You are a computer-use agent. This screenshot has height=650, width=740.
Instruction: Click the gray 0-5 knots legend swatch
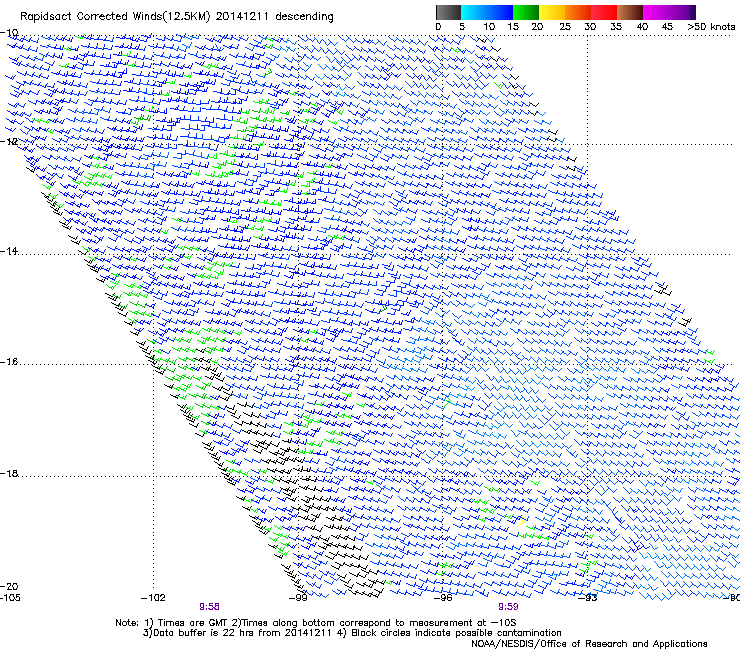click(x=448, y=12)
